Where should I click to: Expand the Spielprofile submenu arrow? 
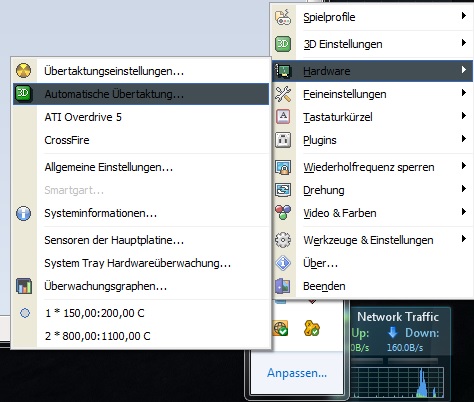click(463, 16)
